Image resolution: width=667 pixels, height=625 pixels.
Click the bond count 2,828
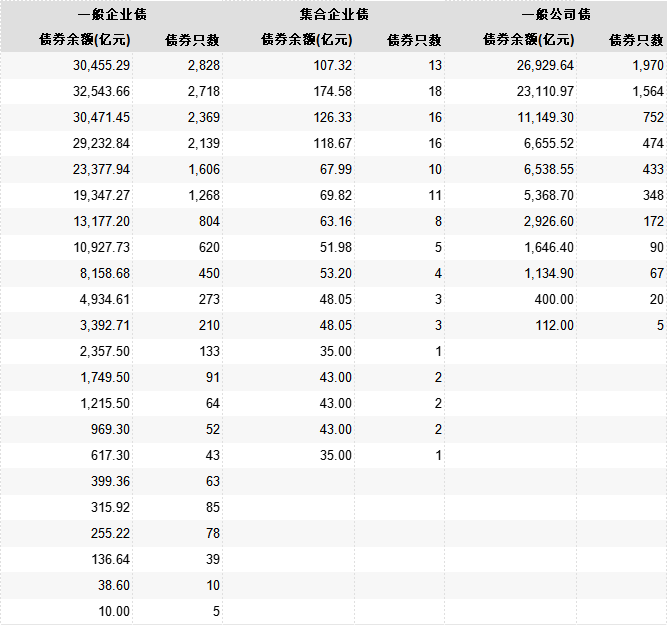coord(204,66)
